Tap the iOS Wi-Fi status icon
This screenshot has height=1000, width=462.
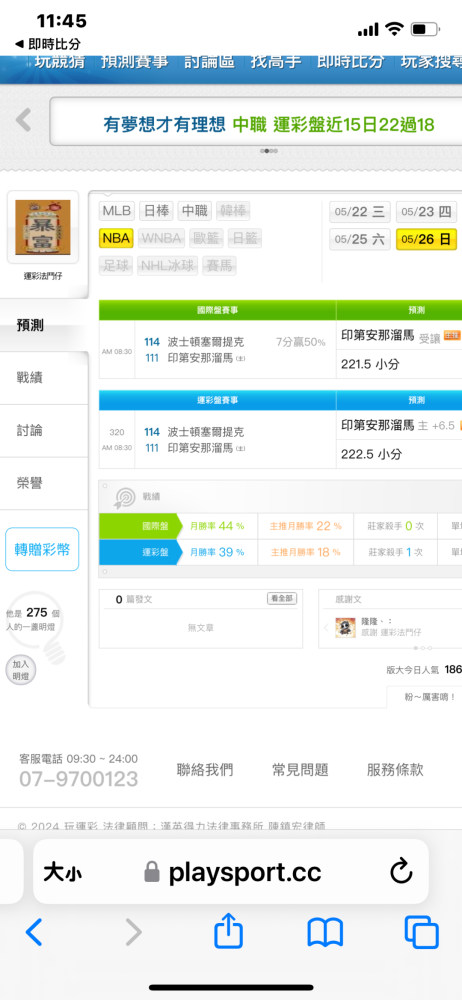point(395,29)
